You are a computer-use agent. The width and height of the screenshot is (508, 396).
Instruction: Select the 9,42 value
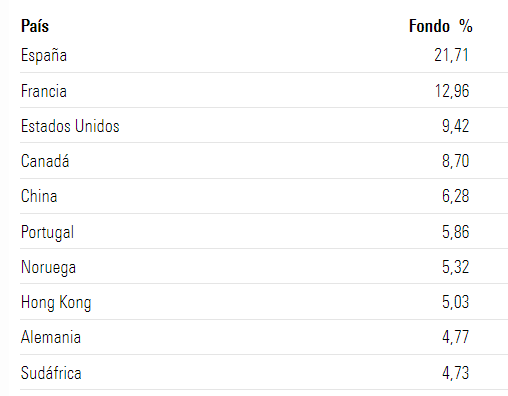(456, 126)
